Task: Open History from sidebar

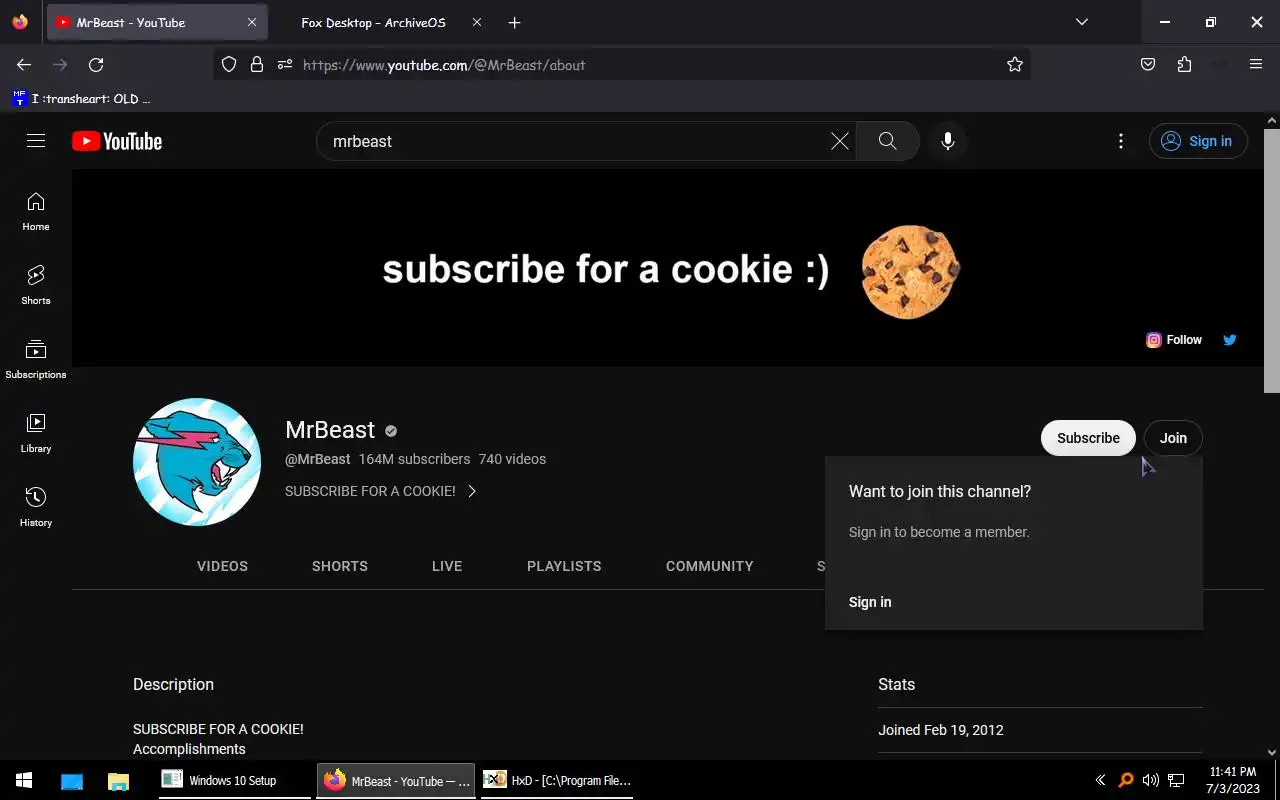Action: click(36, 507)
